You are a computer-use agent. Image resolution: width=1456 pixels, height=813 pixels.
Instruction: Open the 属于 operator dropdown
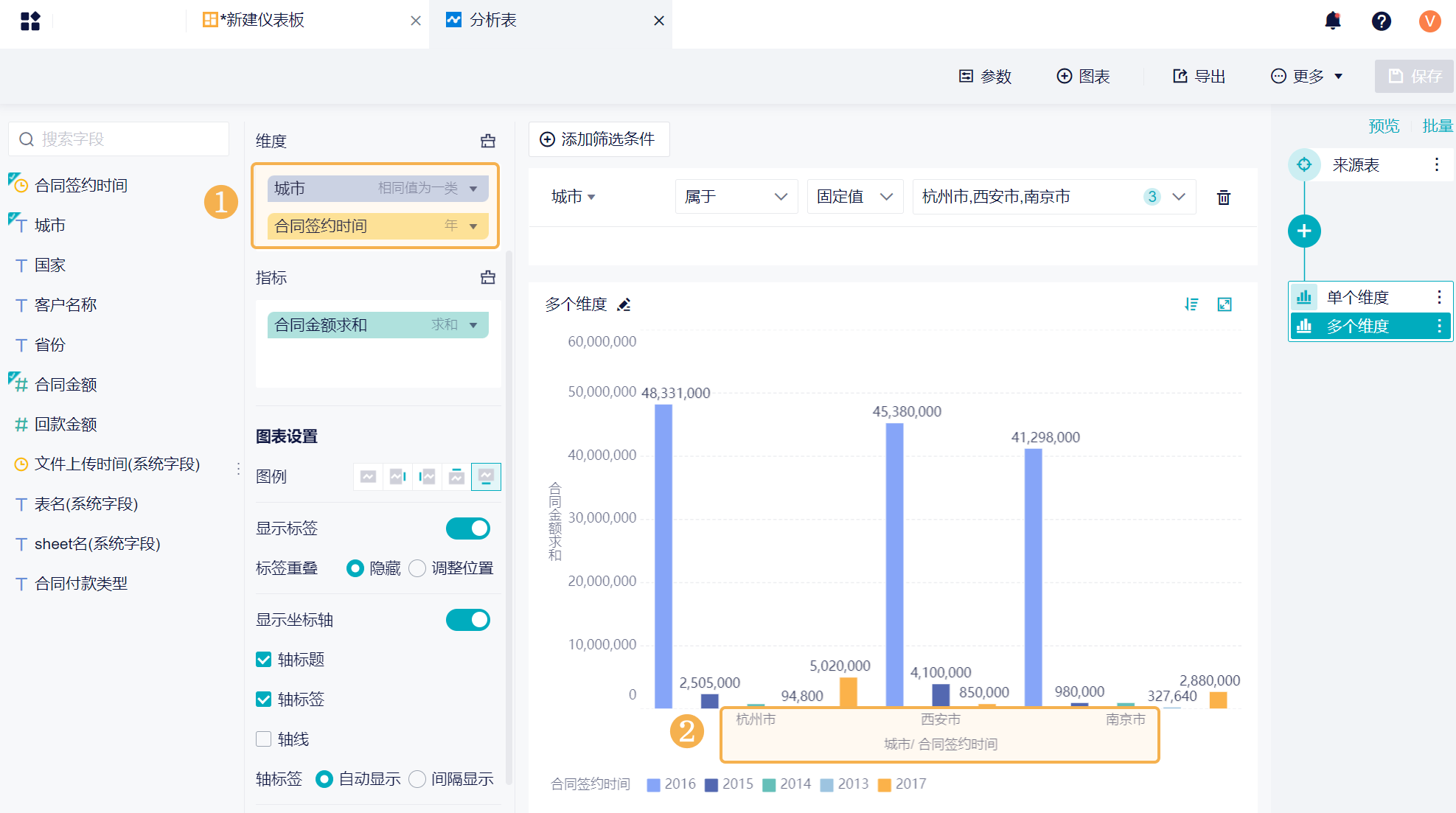point(736,197)
